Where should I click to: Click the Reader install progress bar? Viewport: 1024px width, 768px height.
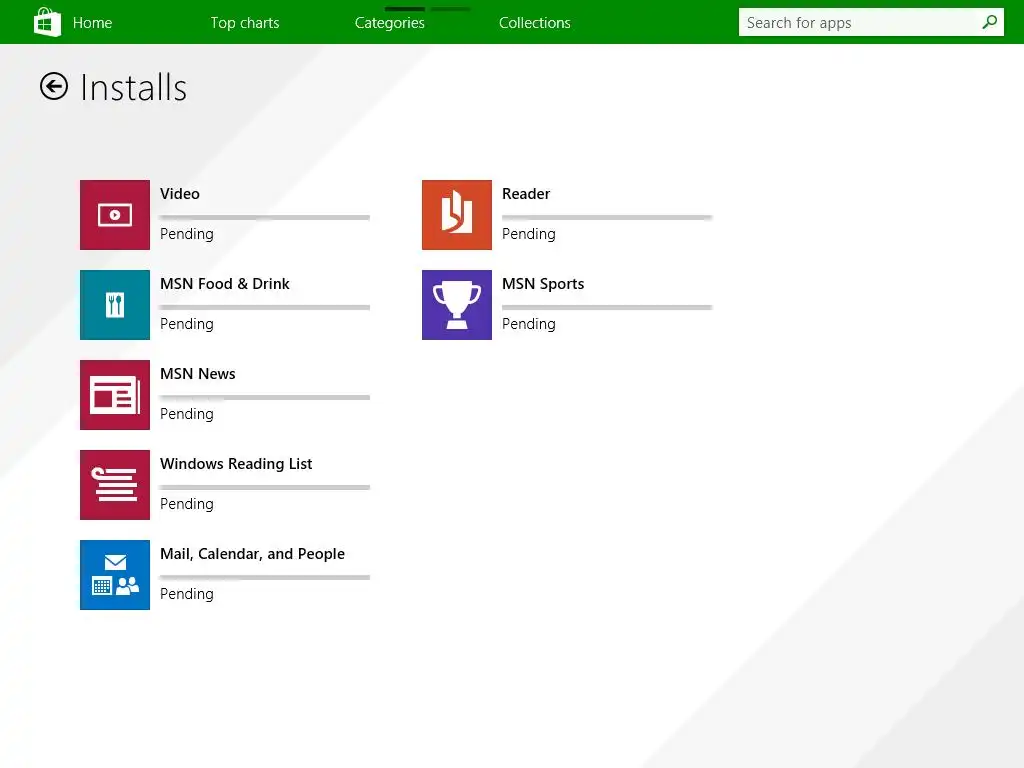click(x=607, y=217)
